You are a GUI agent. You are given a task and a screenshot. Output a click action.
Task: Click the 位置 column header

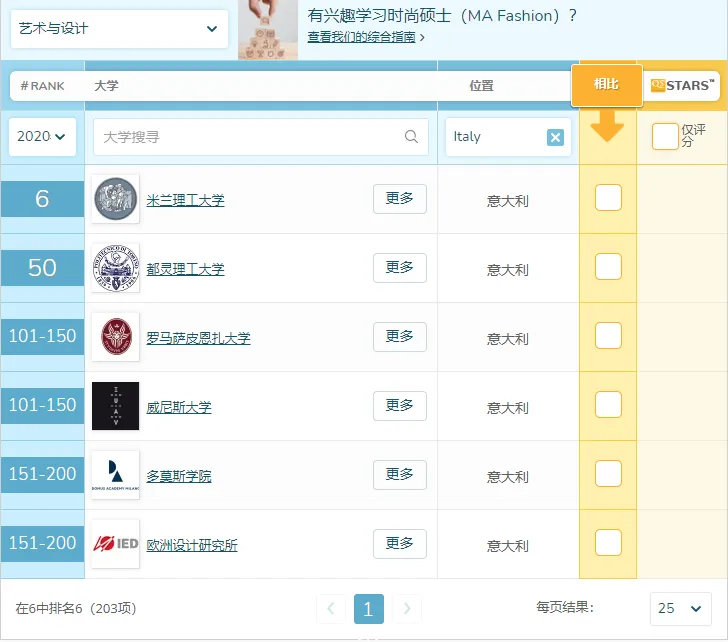click(481, 86)
